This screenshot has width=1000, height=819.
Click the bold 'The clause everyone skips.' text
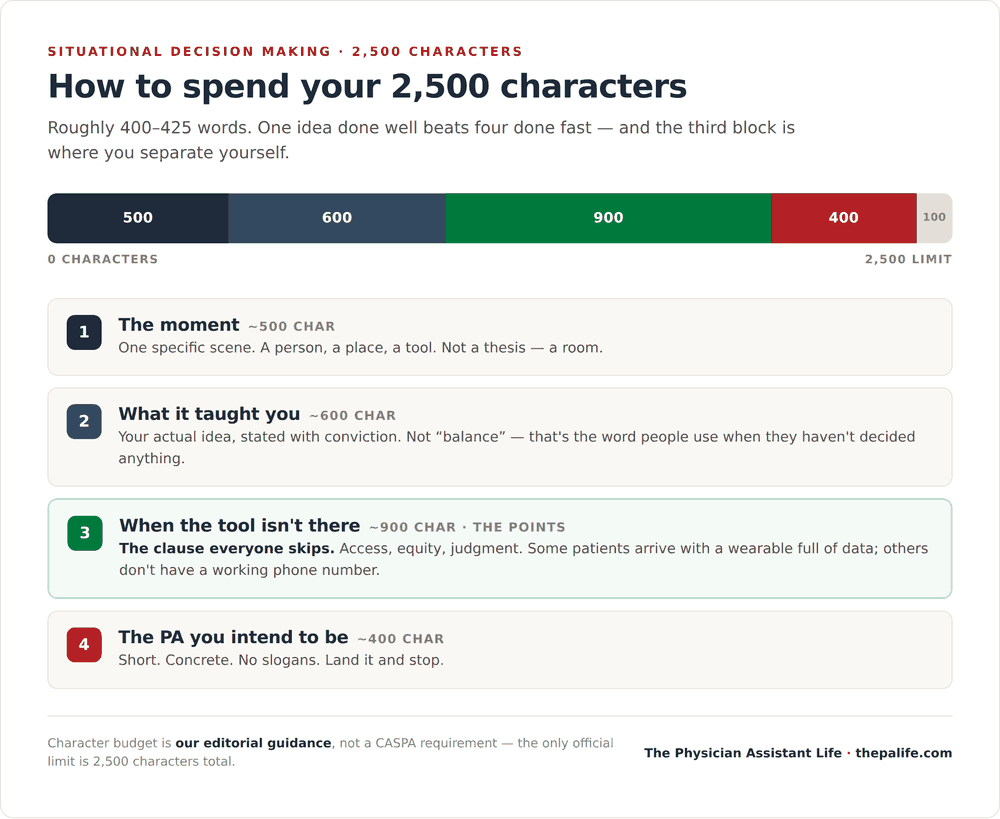226,549
